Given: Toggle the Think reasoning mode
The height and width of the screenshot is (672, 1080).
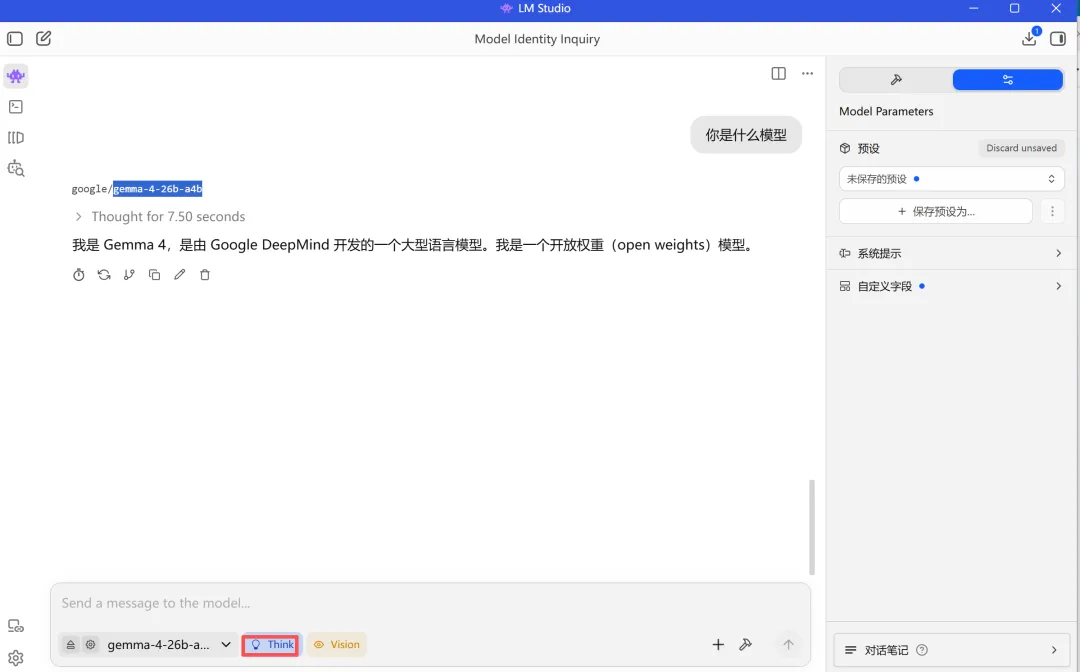Looking at the screenshot, I should click(x=271, y=644).
